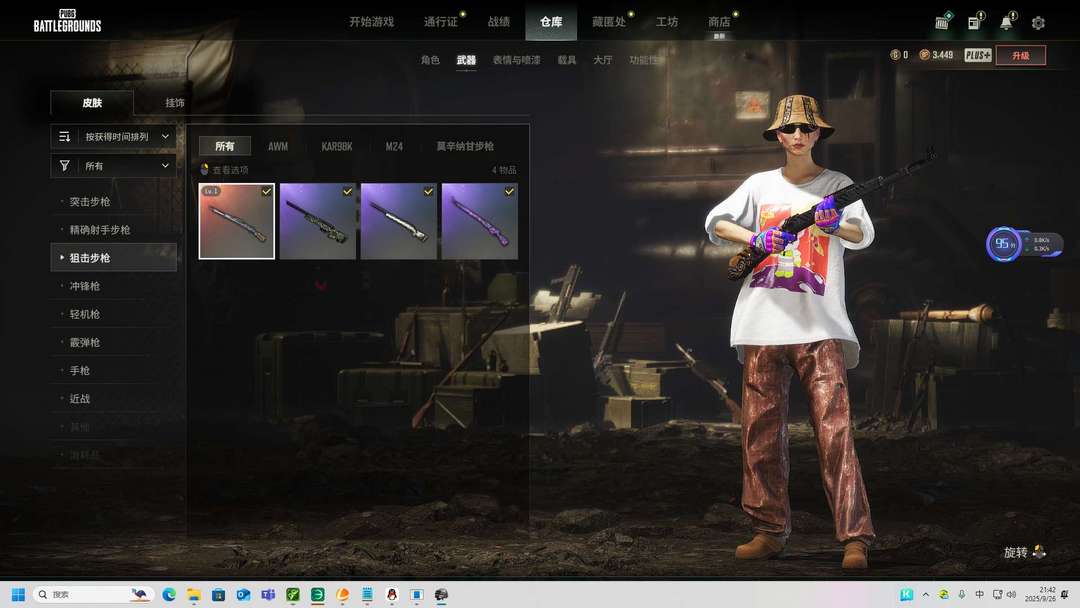Viewport: 1080px width, 608px height.
Task: Open the taskbar clock showing 21:42
Action: [1039, 594]
